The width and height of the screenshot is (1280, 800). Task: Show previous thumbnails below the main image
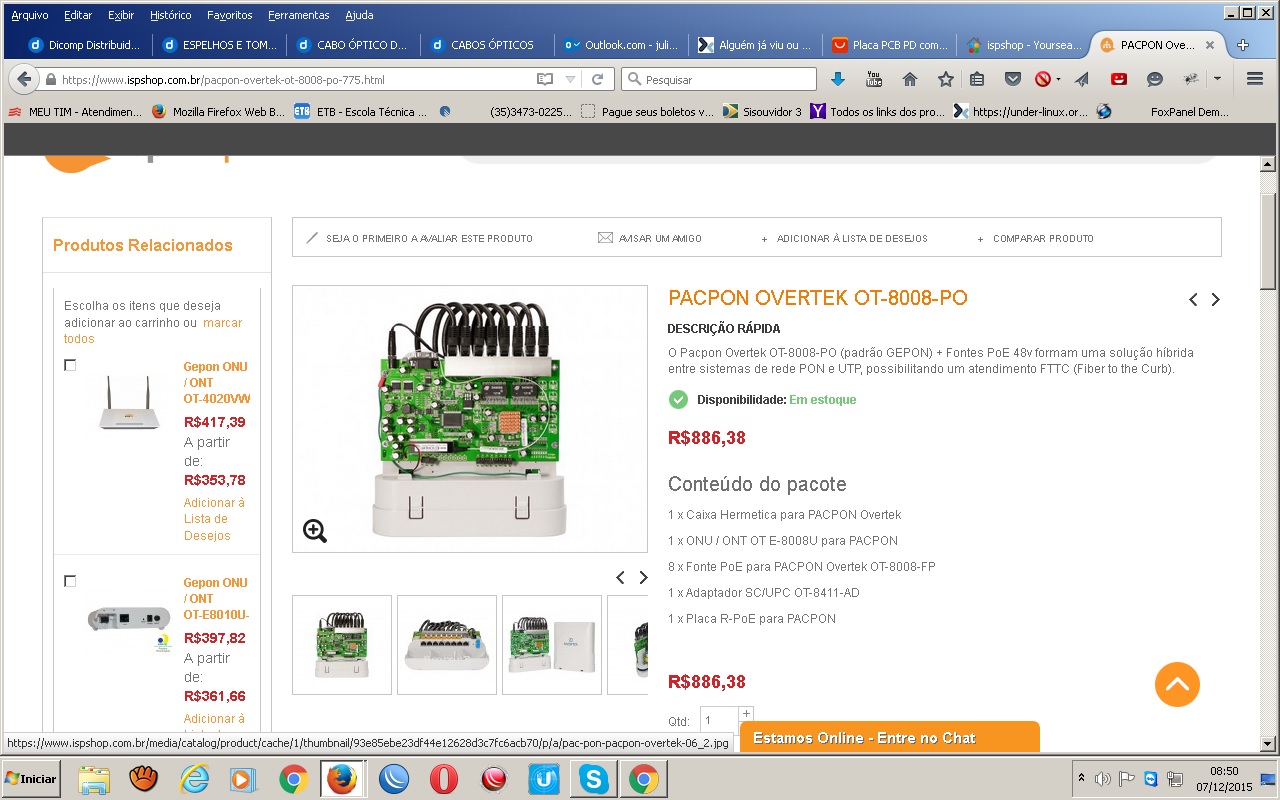pos(620,577)
